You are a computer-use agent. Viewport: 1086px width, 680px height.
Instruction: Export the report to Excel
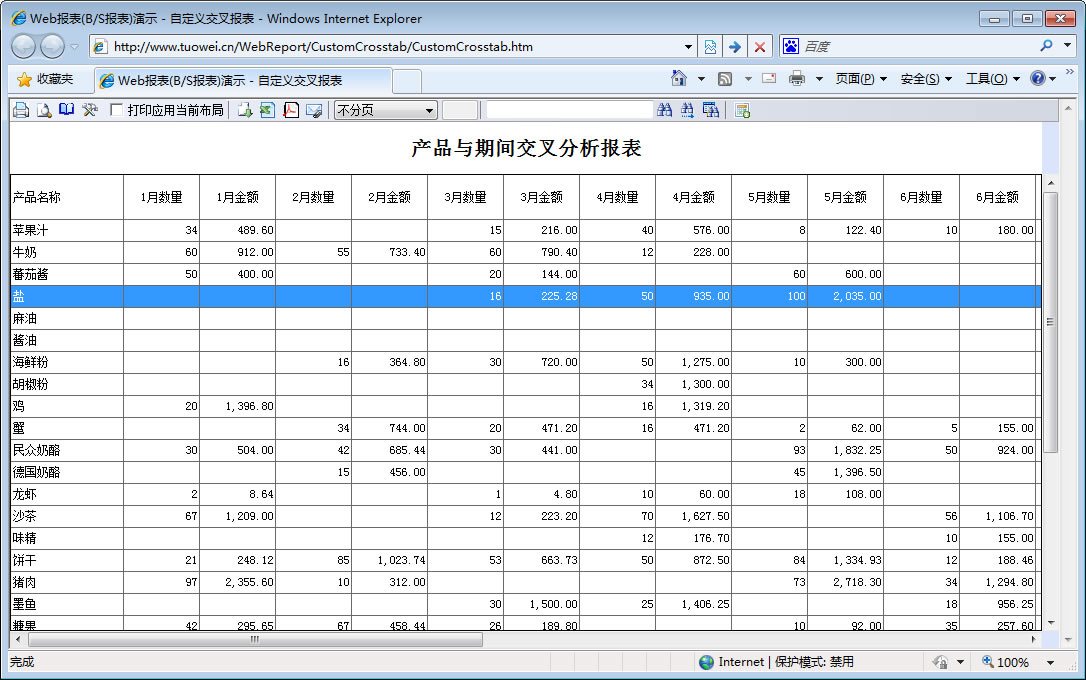[x=267, y=110]
